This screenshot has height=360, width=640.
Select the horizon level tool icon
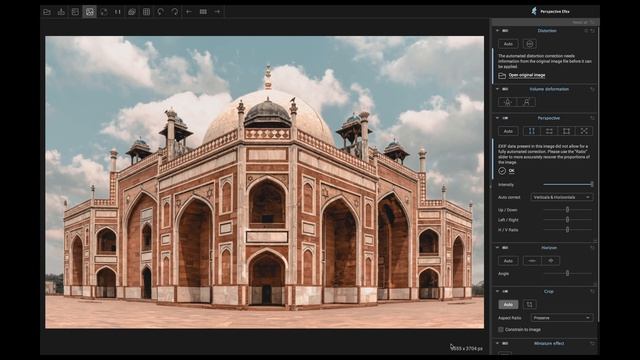click(x=551, y=260)
